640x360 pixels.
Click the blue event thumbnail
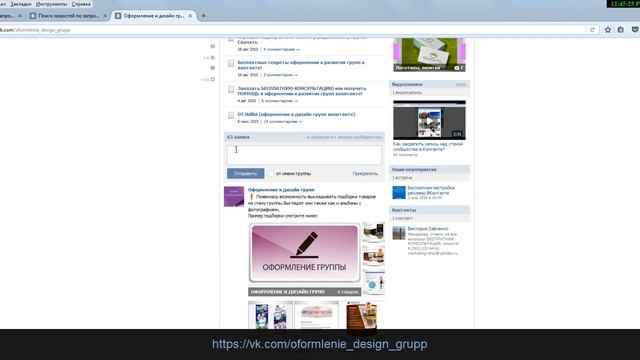(399, 192)
